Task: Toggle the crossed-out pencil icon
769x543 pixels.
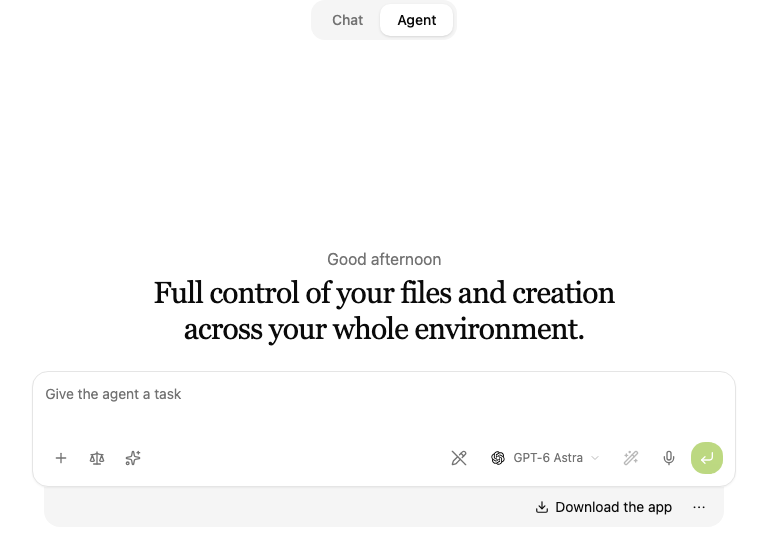Action: [x=459, y=458]
